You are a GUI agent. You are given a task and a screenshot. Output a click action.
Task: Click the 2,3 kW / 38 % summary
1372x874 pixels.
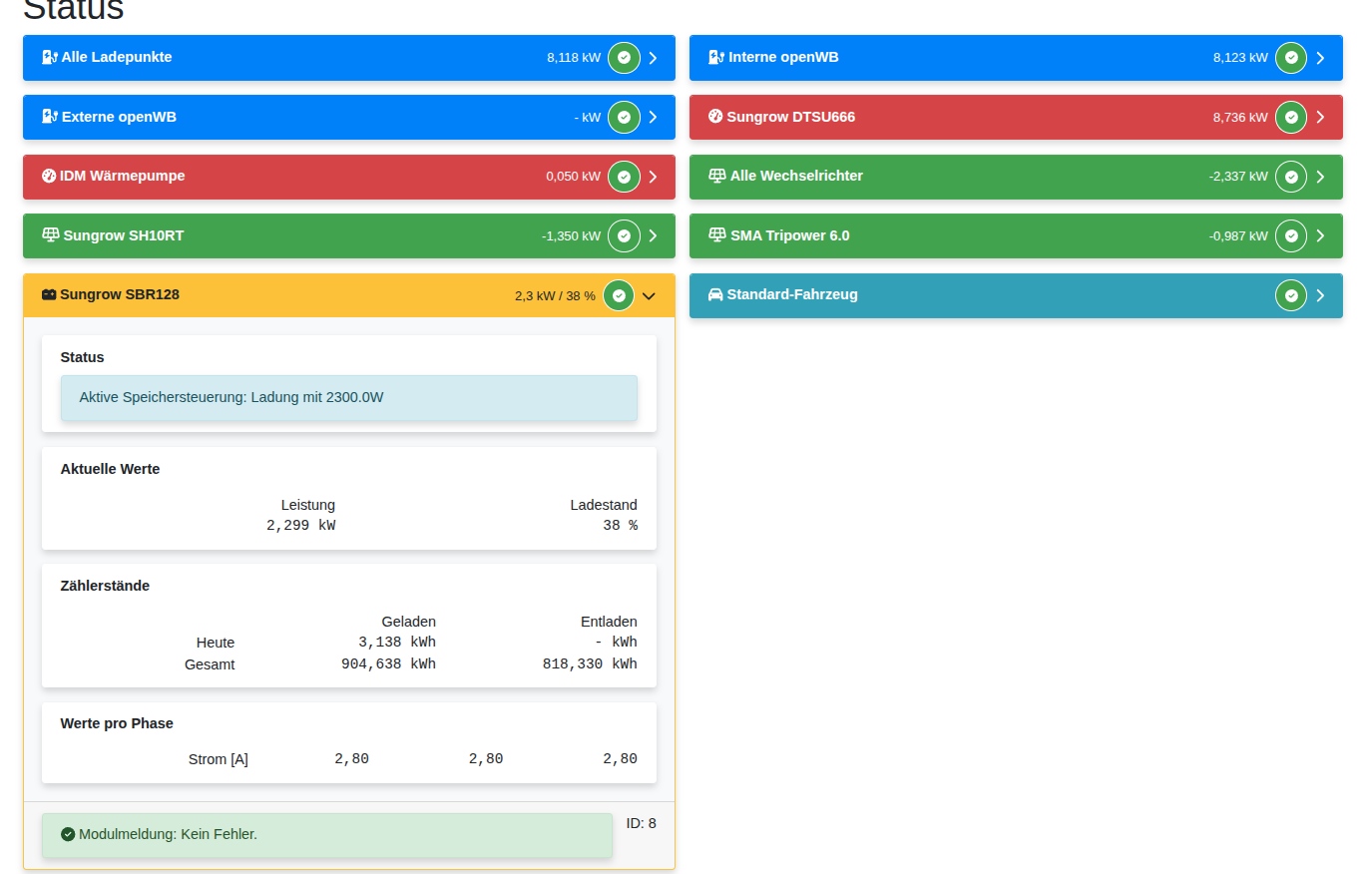point(555,296)
